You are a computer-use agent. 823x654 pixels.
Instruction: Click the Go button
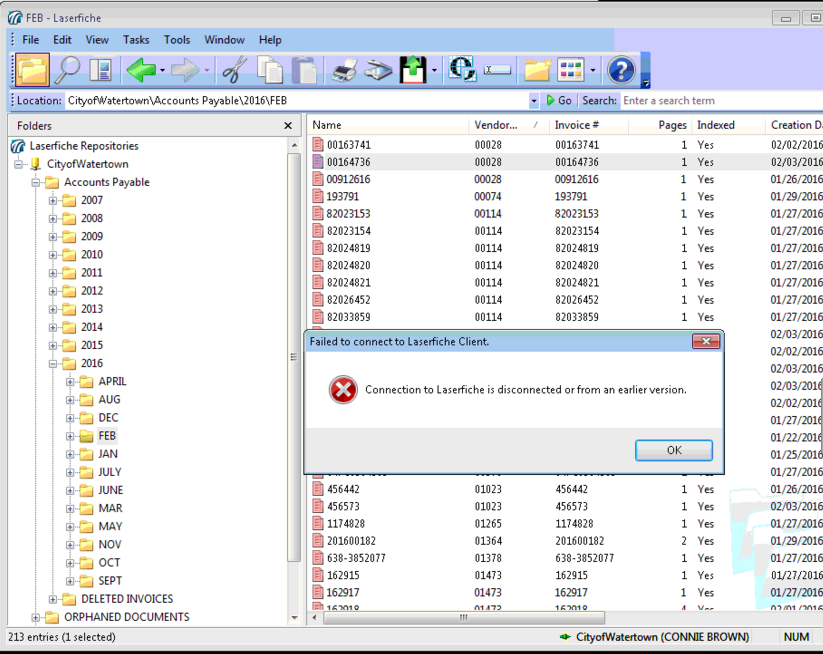[559, 100]
